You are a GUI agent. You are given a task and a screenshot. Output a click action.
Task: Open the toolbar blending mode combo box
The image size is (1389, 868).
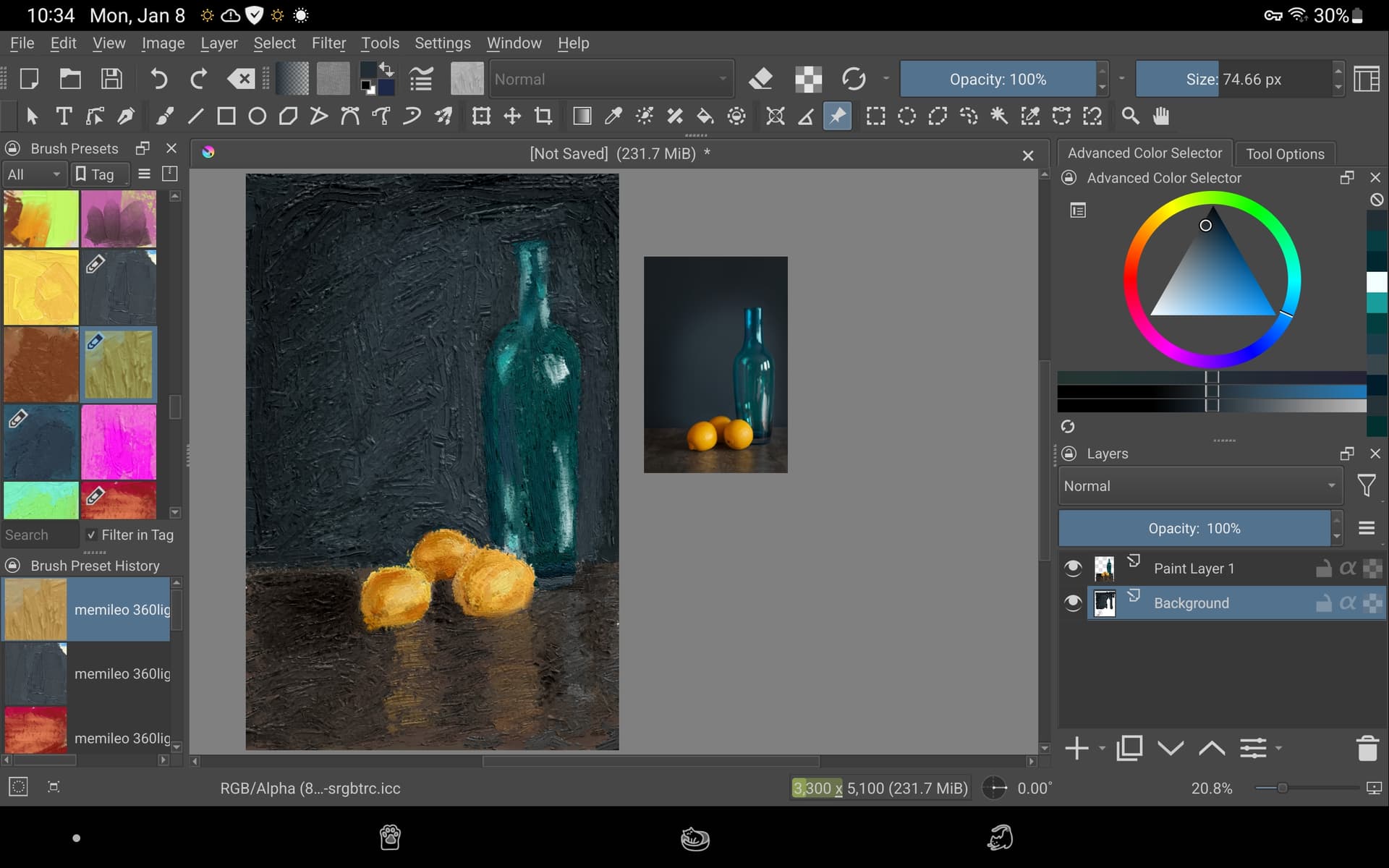pos(611,79)
